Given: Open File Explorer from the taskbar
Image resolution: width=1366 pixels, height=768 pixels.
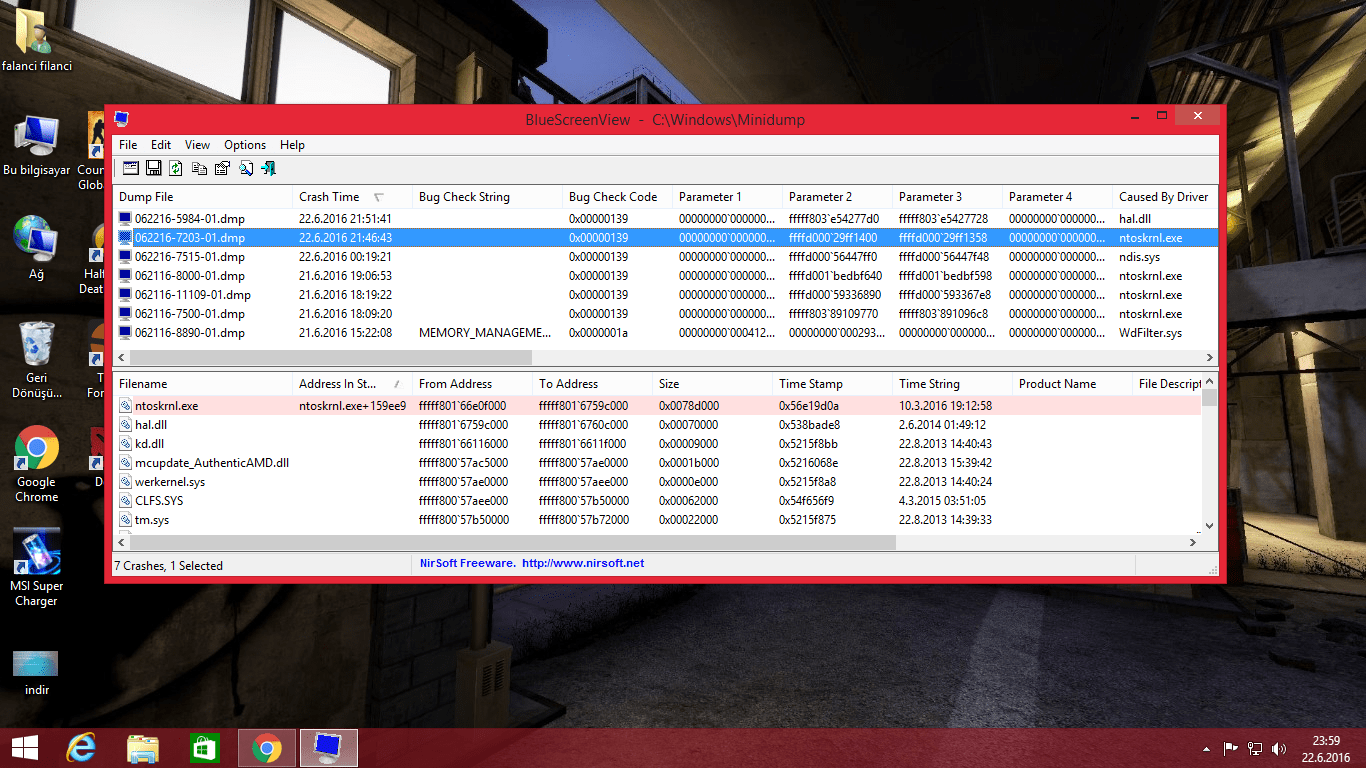Looking at the screenshot, I should (143, 748).
